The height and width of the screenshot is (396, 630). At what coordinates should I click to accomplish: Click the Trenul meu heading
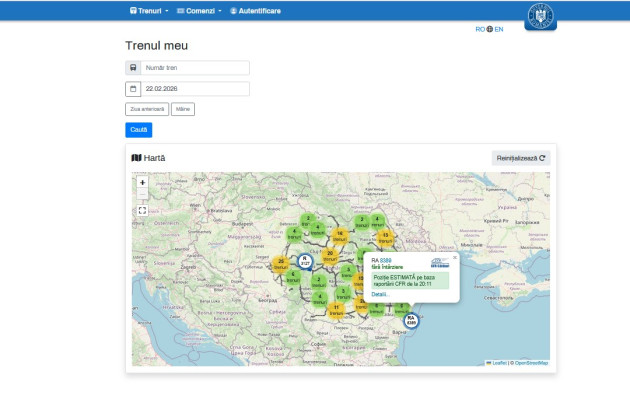tap(157, 46)
